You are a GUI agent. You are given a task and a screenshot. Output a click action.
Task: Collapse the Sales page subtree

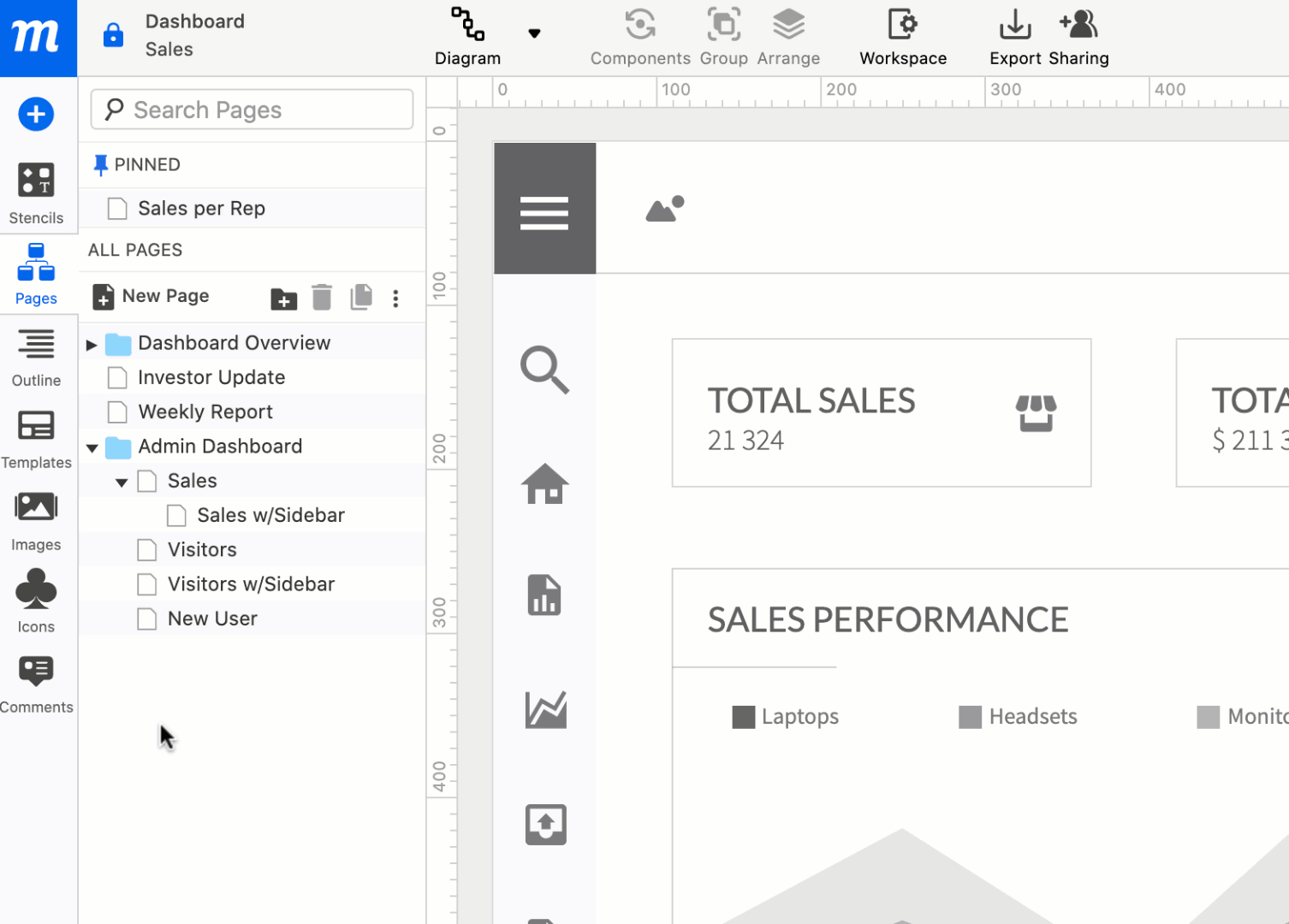click(x=122, y=483)
